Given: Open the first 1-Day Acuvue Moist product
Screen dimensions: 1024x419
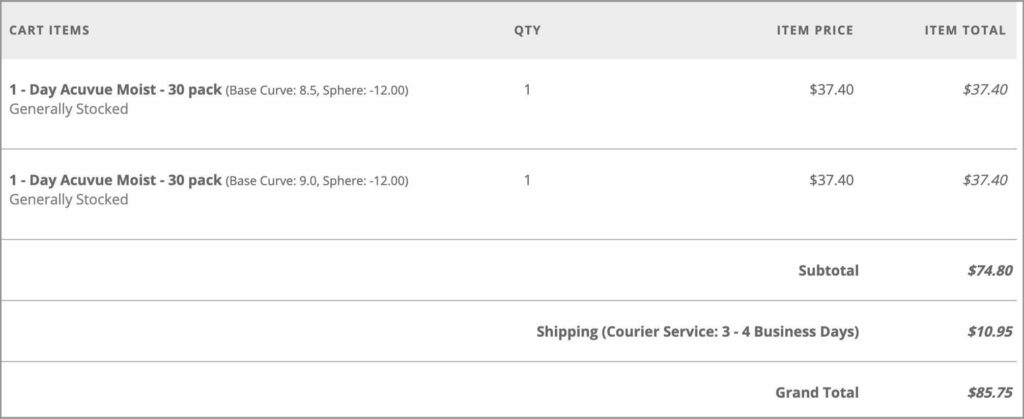Looking at the screenshot, I should point(116,89).
